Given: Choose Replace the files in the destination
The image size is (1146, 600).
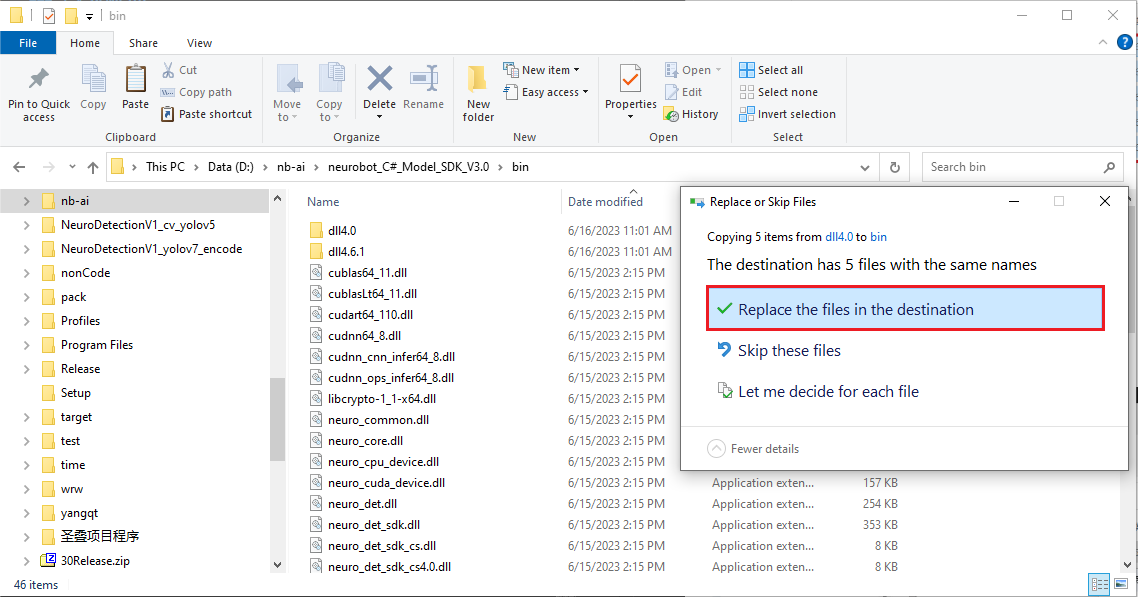Looking at the screenshot, I should pos(905,309).
